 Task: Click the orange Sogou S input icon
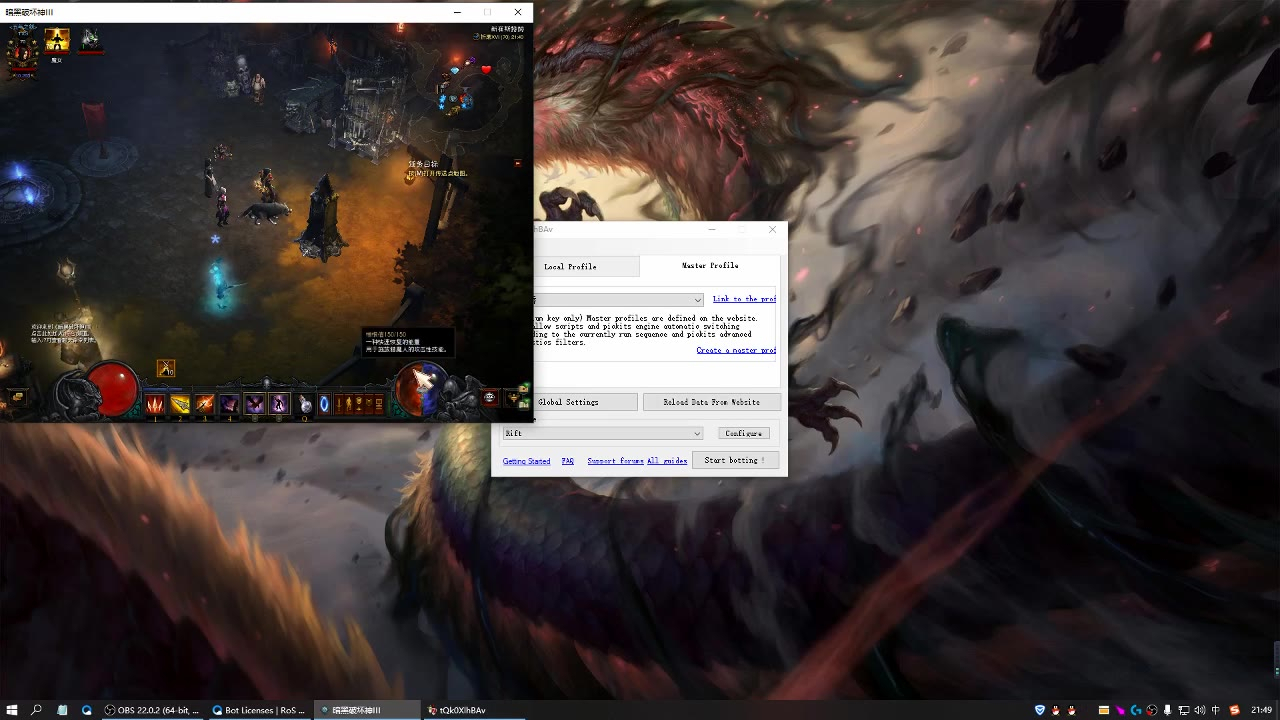click(x=1234, y=710)
